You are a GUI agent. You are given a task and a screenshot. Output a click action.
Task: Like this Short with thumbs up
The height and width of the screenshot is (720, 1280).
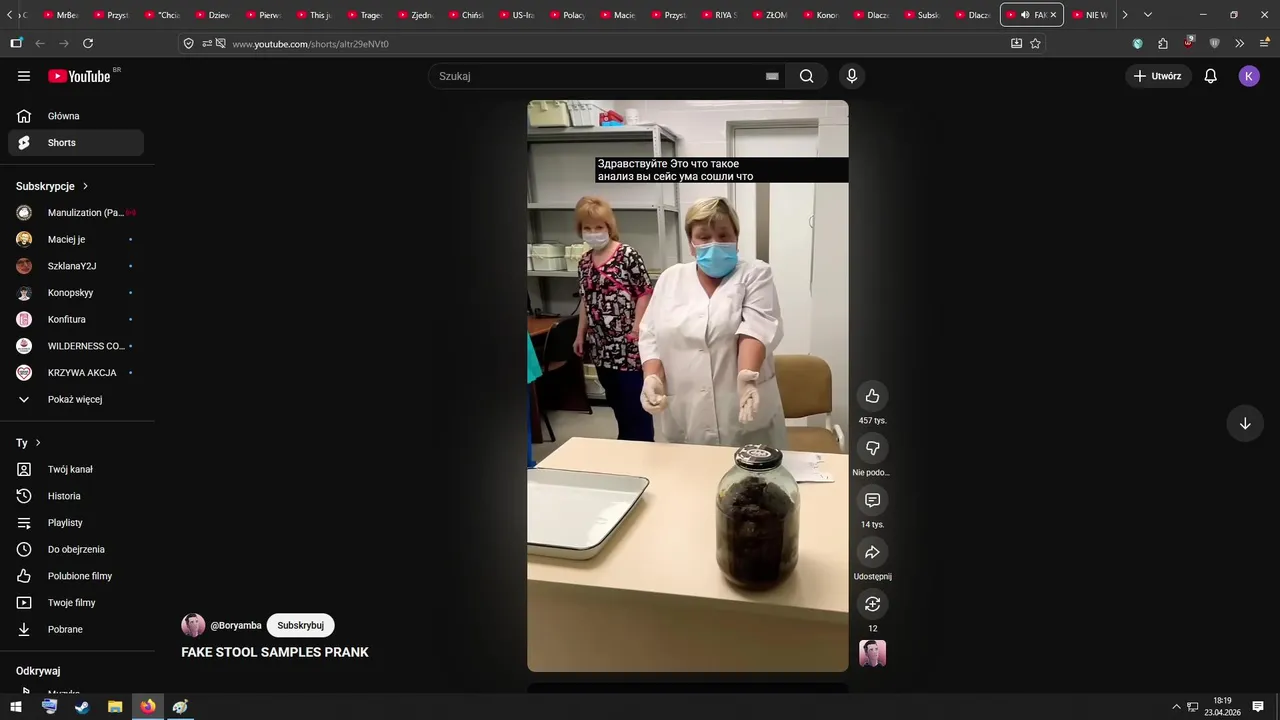tap(872, 396)
